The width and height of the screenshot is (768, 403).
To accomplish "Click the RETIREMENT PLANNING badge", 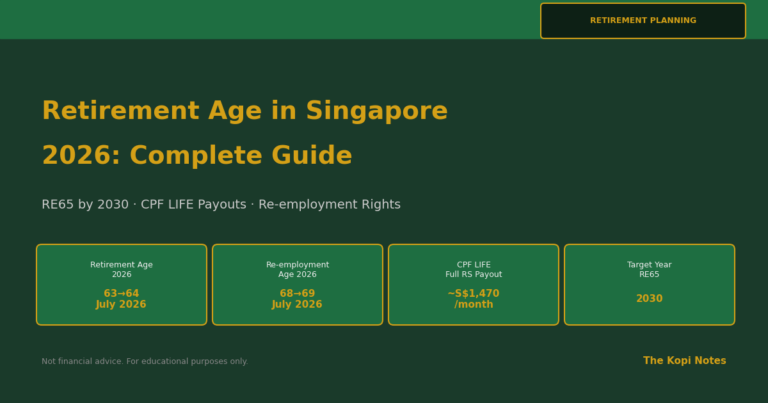I will tap(643, 21).
